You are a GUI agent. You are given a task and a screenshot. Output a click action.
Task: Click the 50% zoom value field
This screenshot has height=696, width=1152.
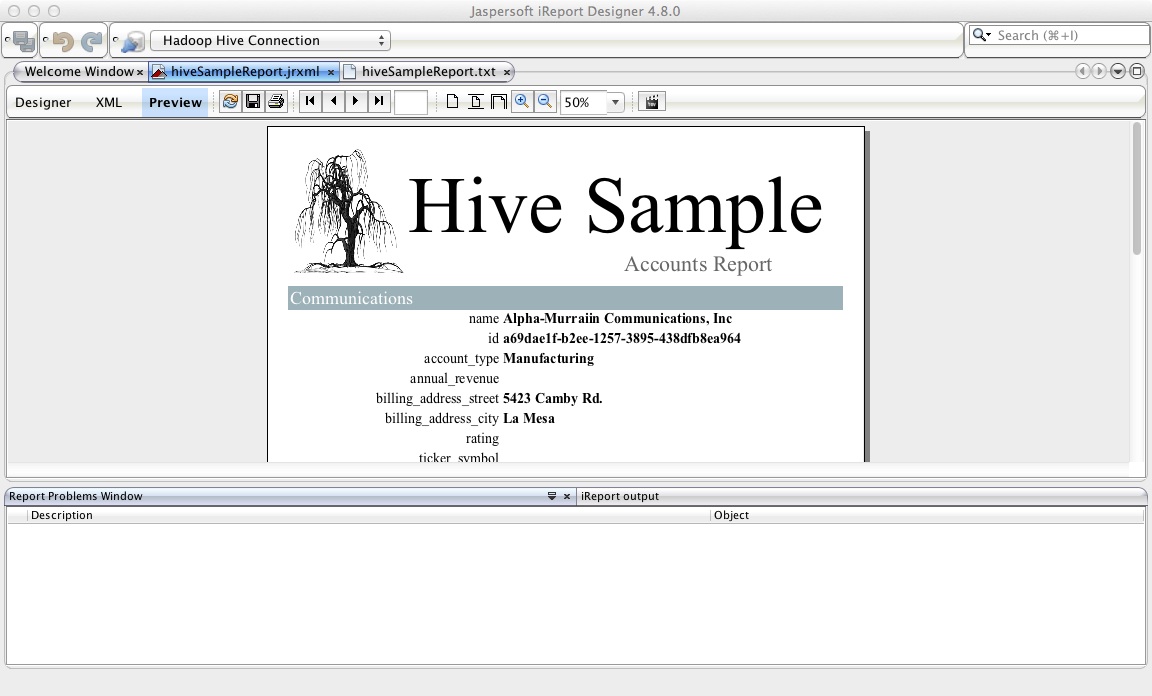pyautogui.click(x=584, y=102)
